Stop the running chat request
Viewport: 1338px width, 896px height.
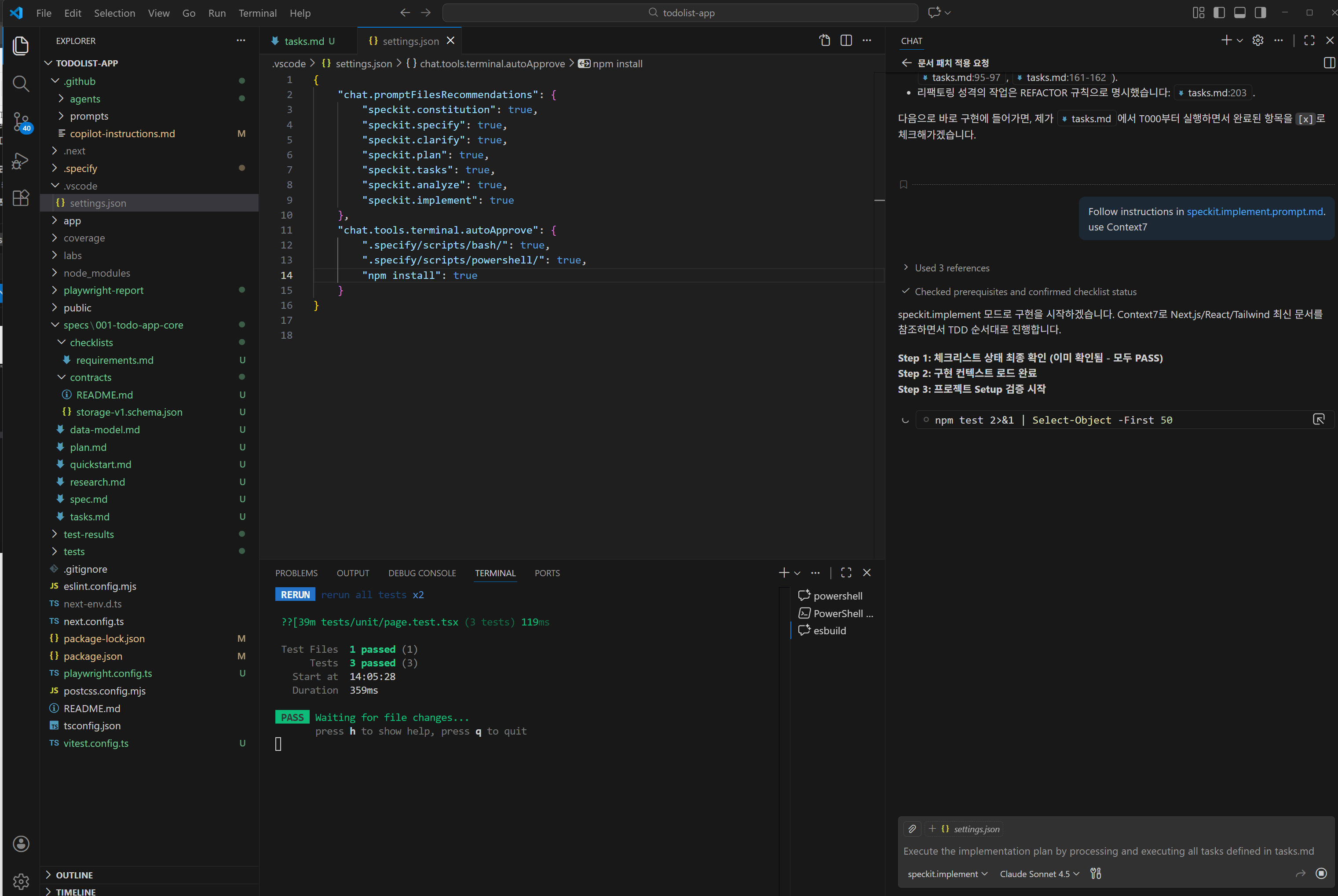(x=1321, y=873)
